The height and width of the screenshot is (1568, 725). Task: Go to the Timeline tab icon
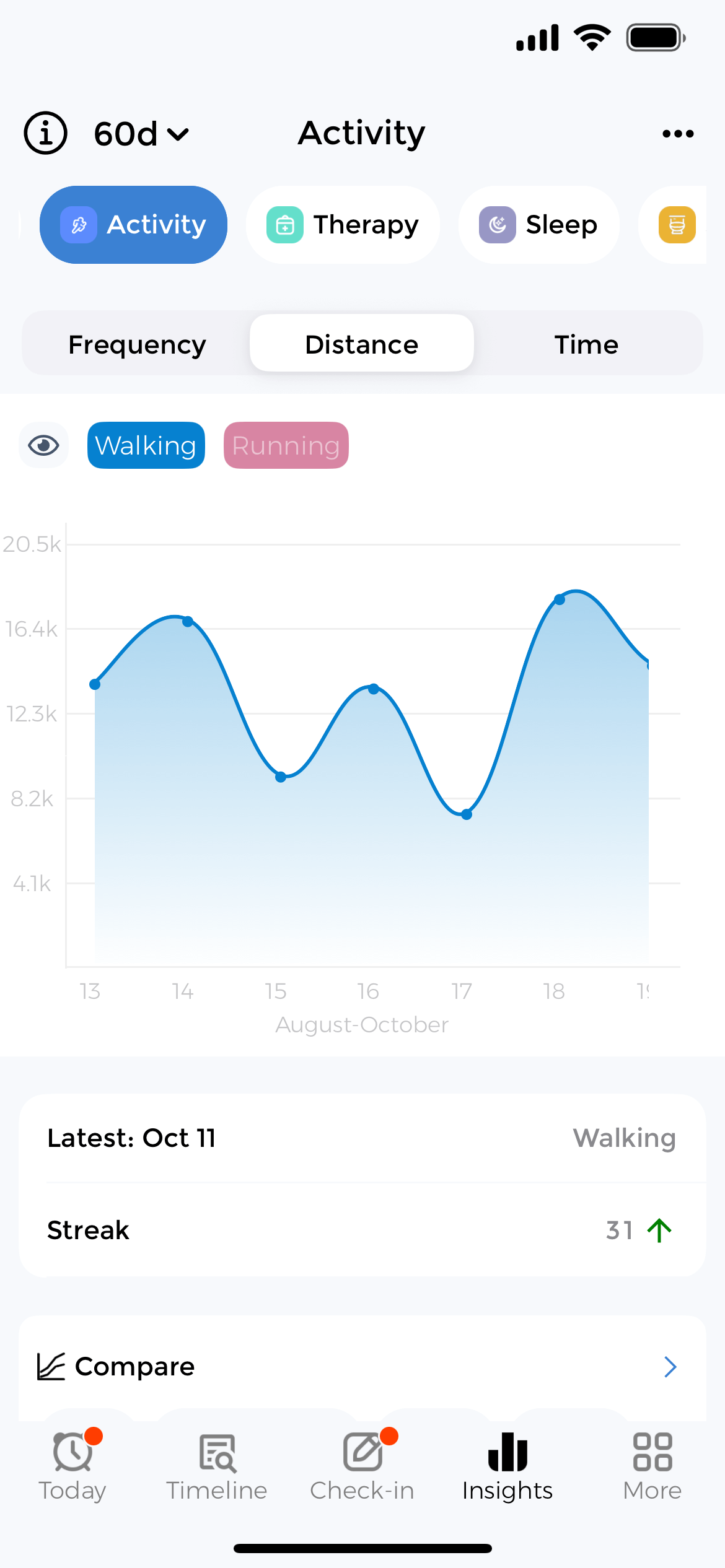click(217, 1452)
